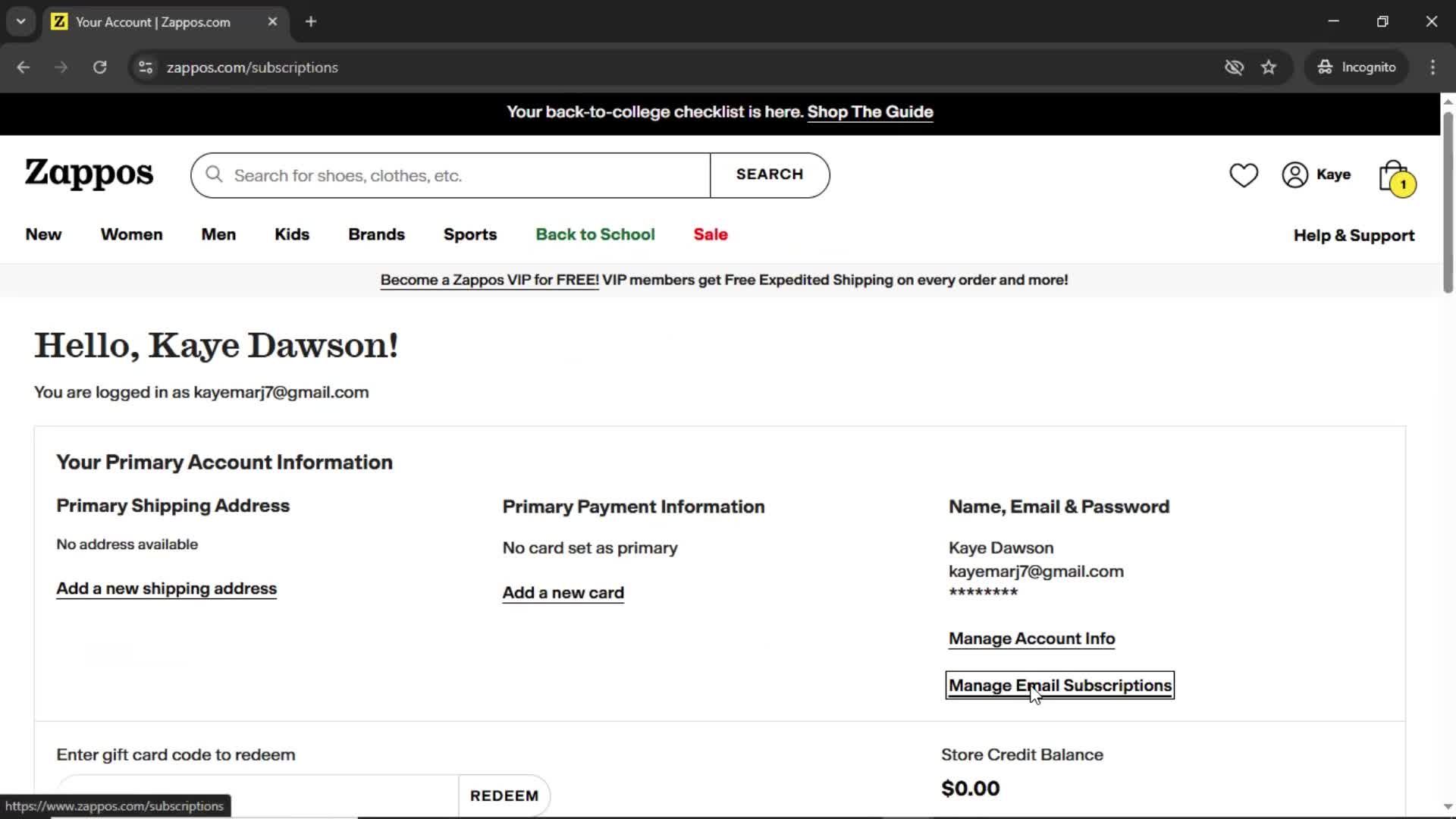Screen dimensions: 1456x819
Task: Click the REDEEM button
Action: coord(504,795)
